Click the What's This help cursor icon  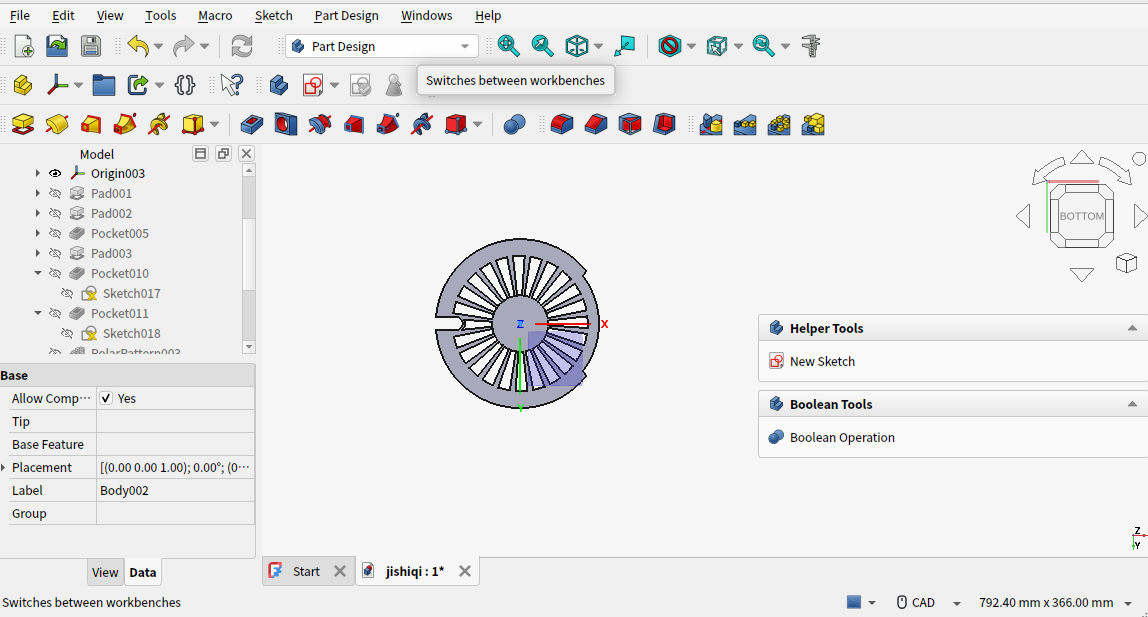pyautogui.click(x=231, y=85)
